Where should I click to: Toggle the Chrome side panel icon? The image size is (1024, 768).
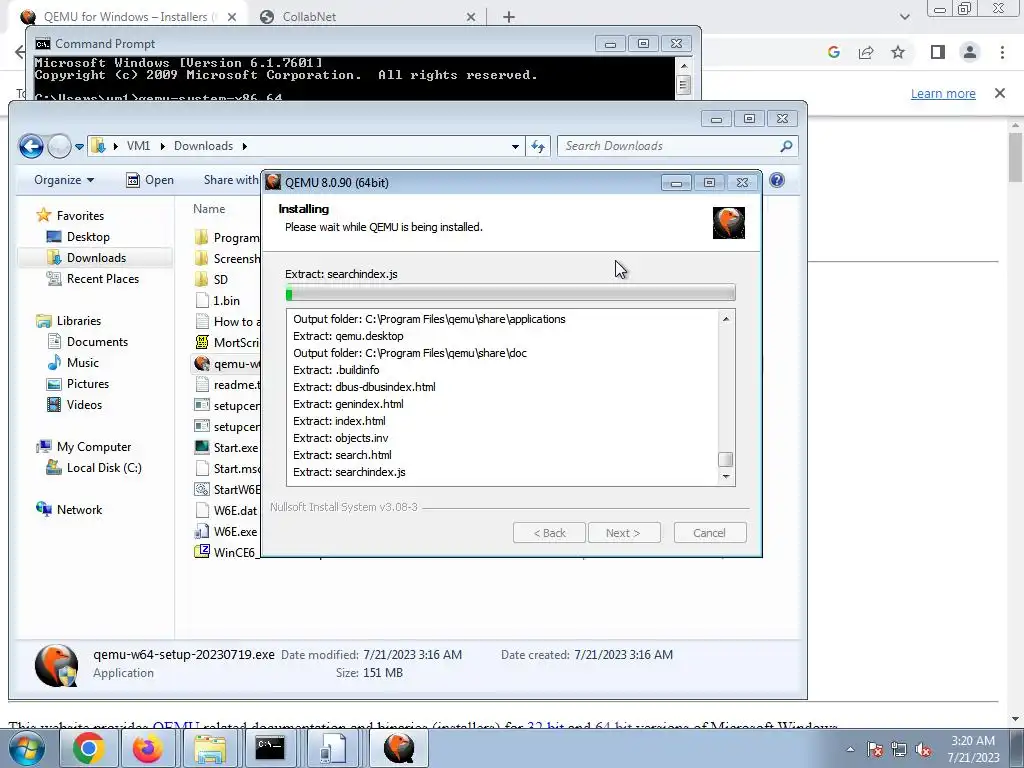[x=938, y=52]
